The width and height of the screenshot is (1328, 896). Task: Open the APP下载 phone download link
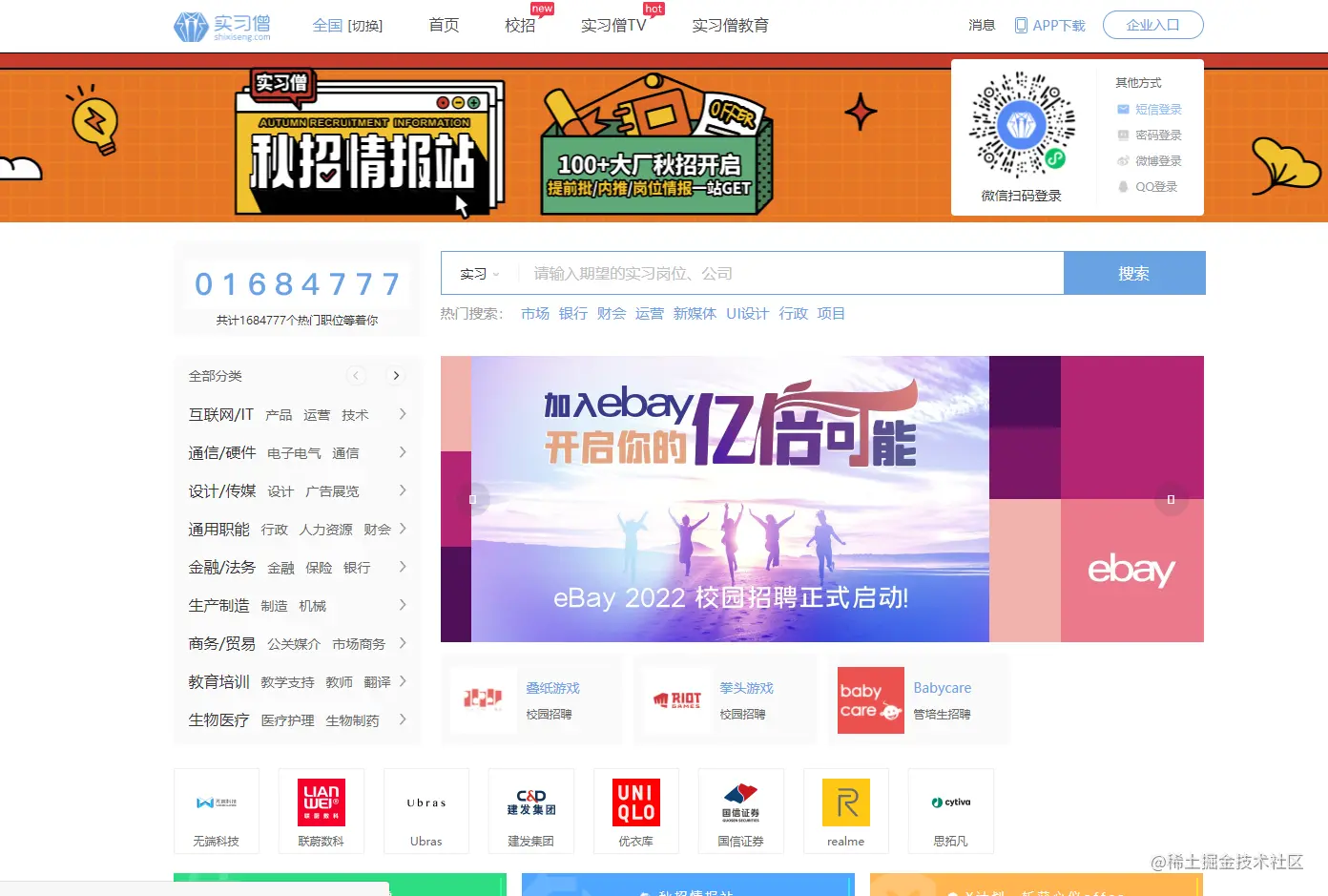1049,26
